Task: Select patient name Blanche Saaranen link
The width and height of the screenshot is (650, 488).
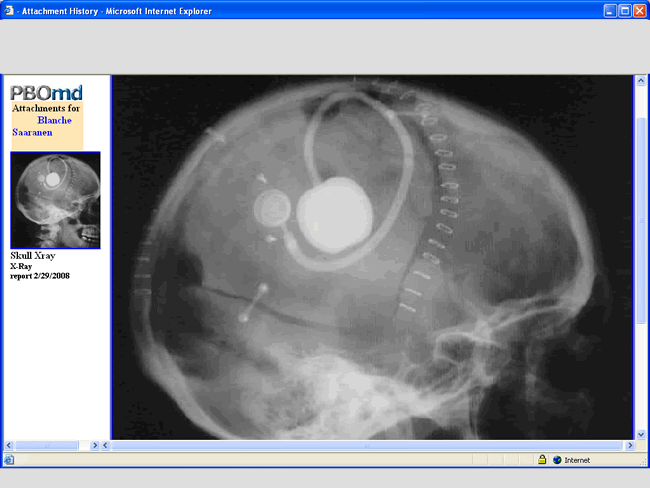Action: click(x=53, y=120)
